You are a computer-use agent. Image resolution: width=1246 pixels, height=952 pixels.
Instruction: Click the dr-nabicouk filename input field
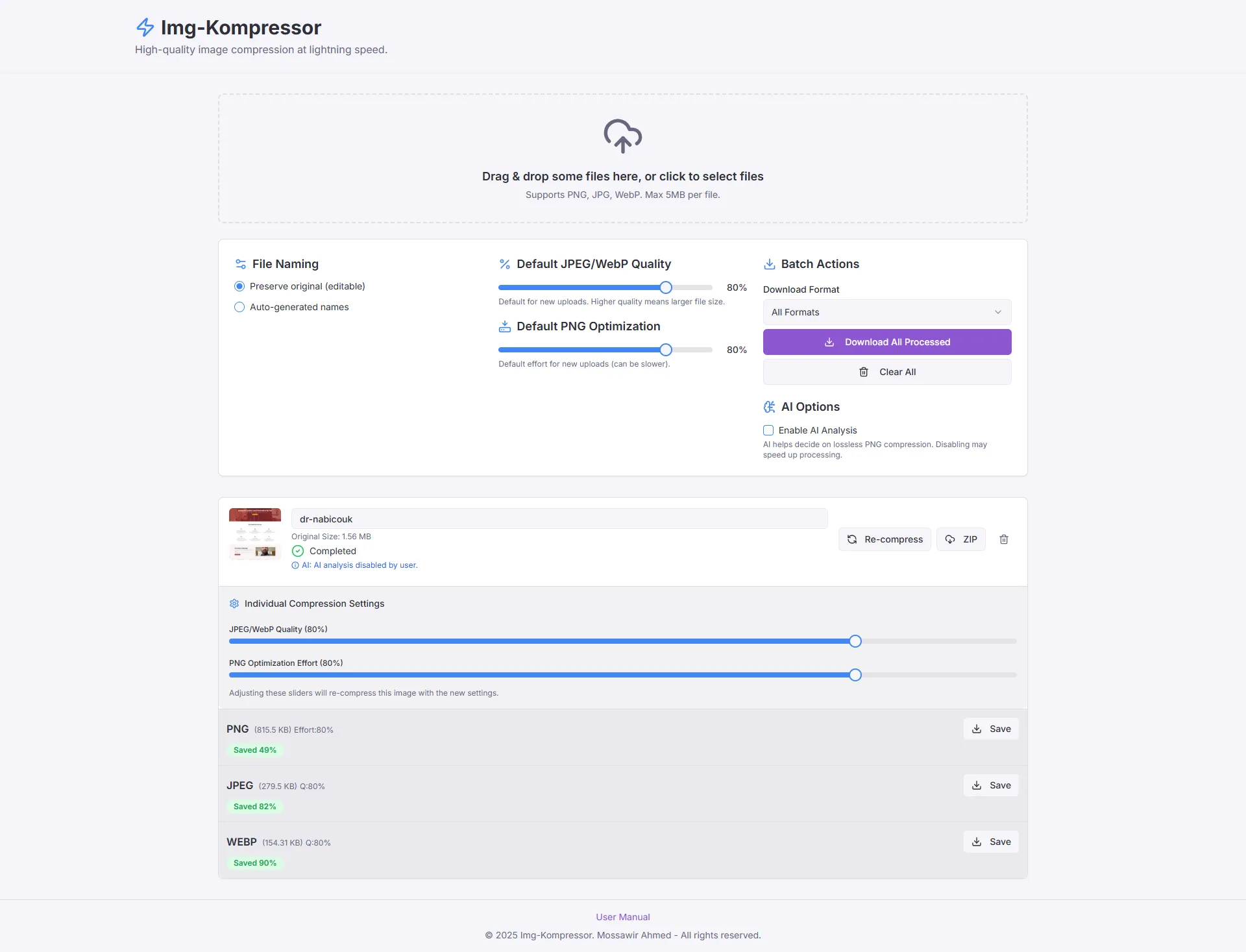(x=559, y=519)
